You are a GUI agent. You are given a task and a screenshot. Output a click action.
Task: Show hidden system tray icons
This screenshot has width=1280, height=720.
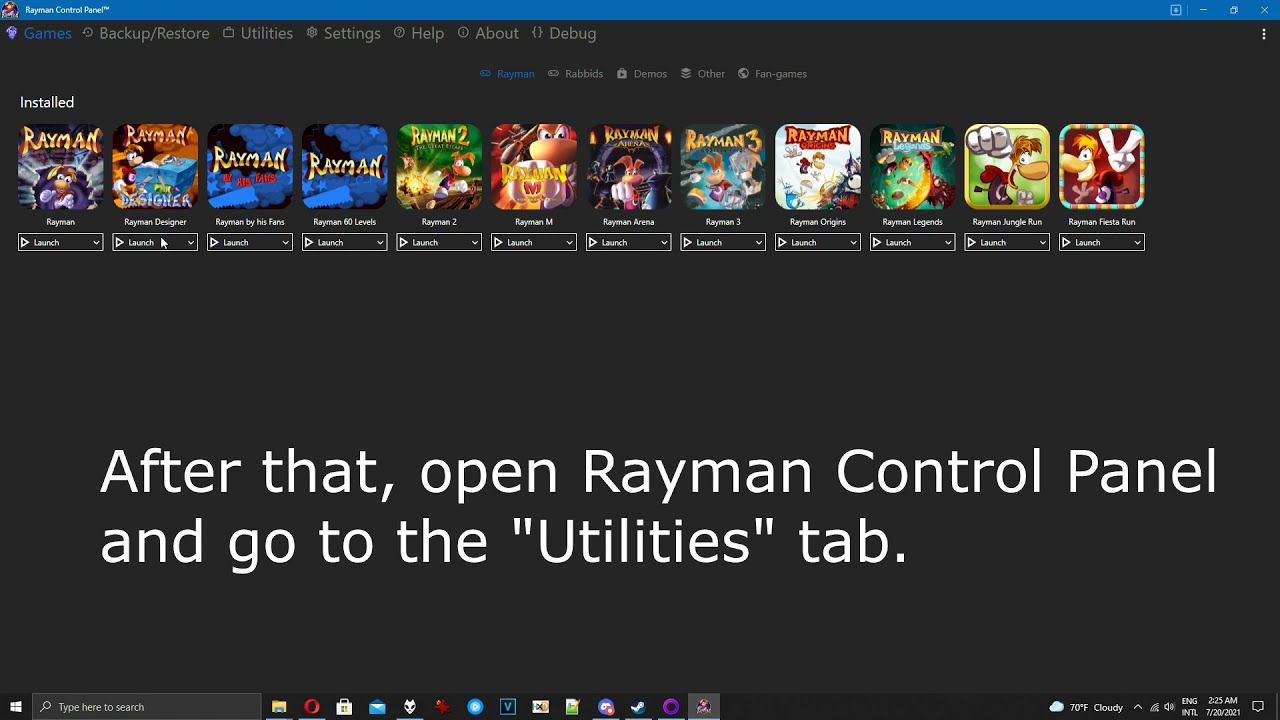tap(1137, 707)
